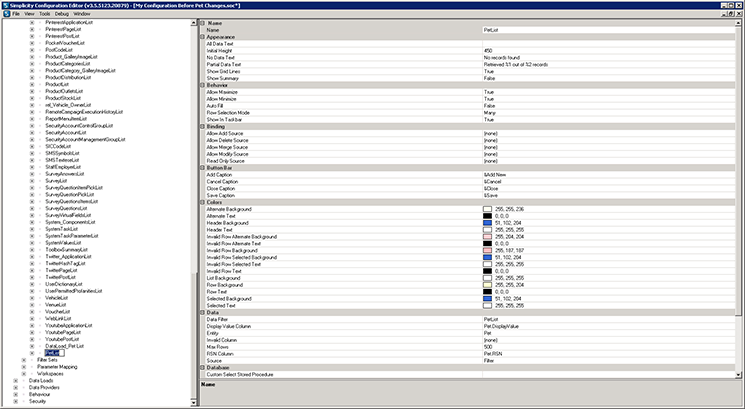Click the Alternate Text color swatch
The image size is (745, 409).
[x=487, y=216]
